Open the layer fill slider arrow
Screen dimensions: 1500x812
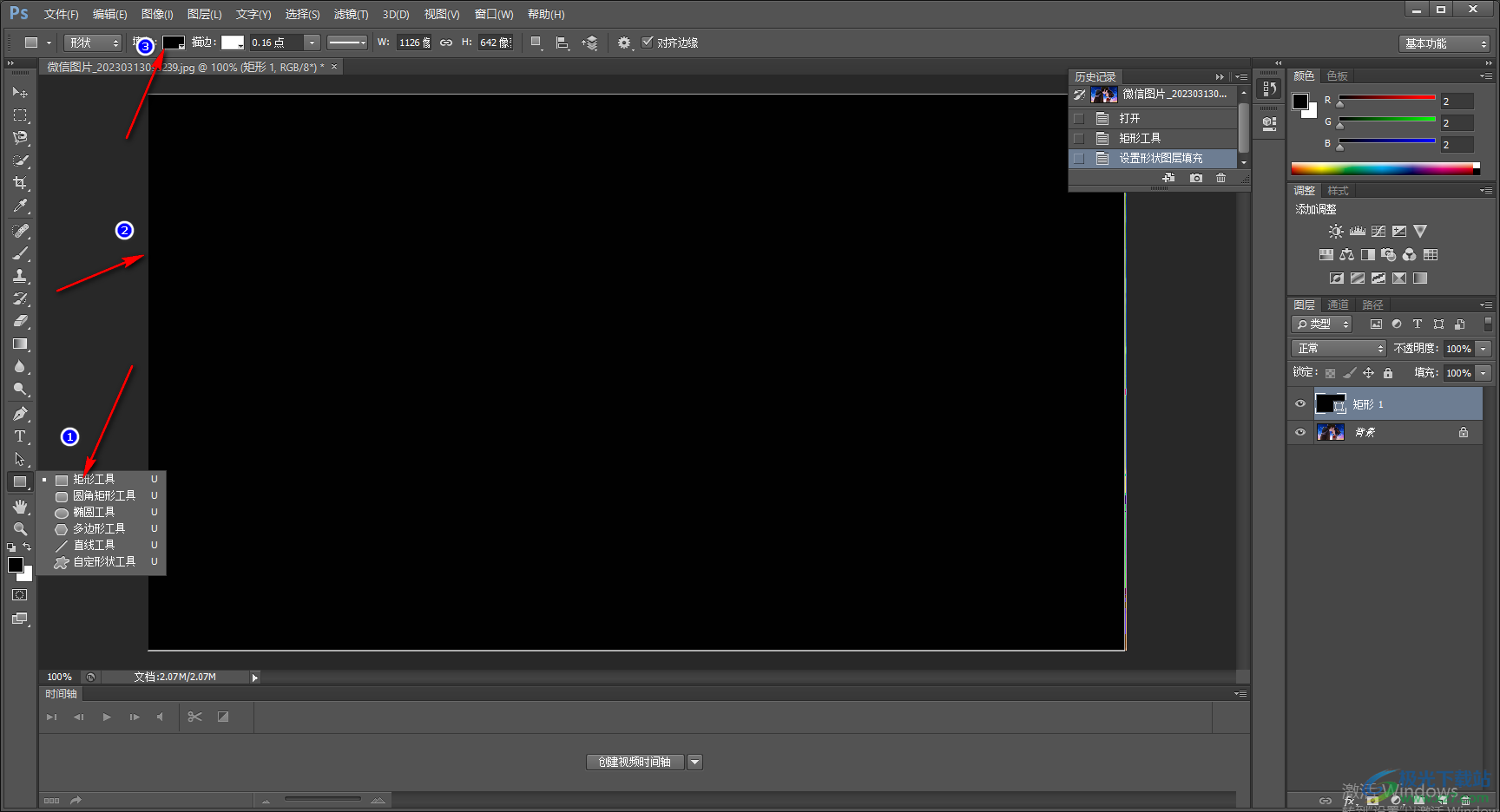pos(1484,373)
